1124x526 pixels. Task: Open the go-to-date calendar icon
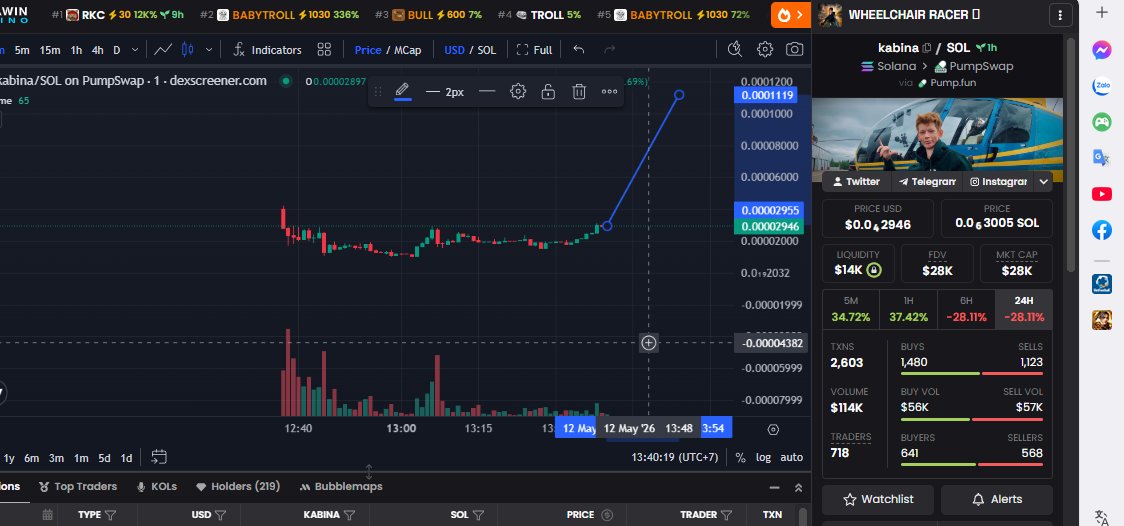coord(159,457)
